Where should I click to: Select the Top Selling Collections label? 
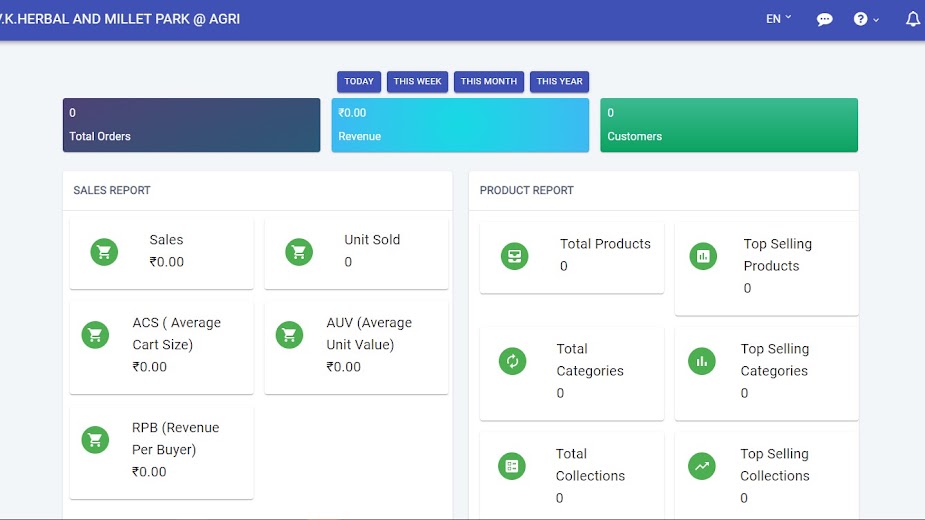coord(775,465)
